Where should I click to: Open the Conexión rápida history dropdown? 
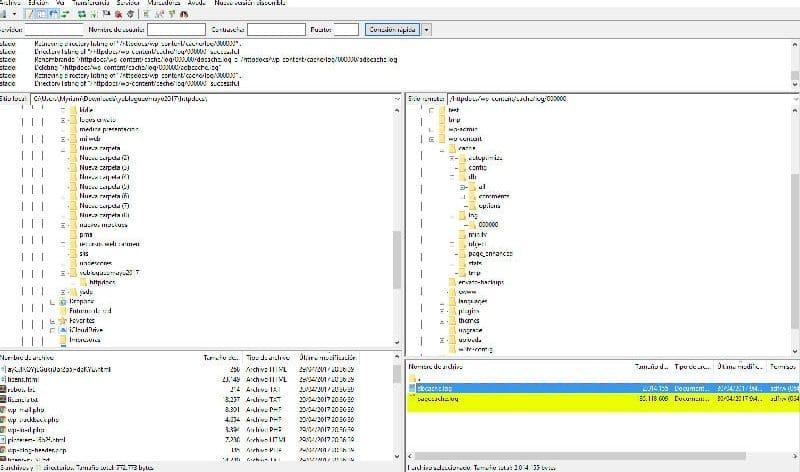pos(427,30)
